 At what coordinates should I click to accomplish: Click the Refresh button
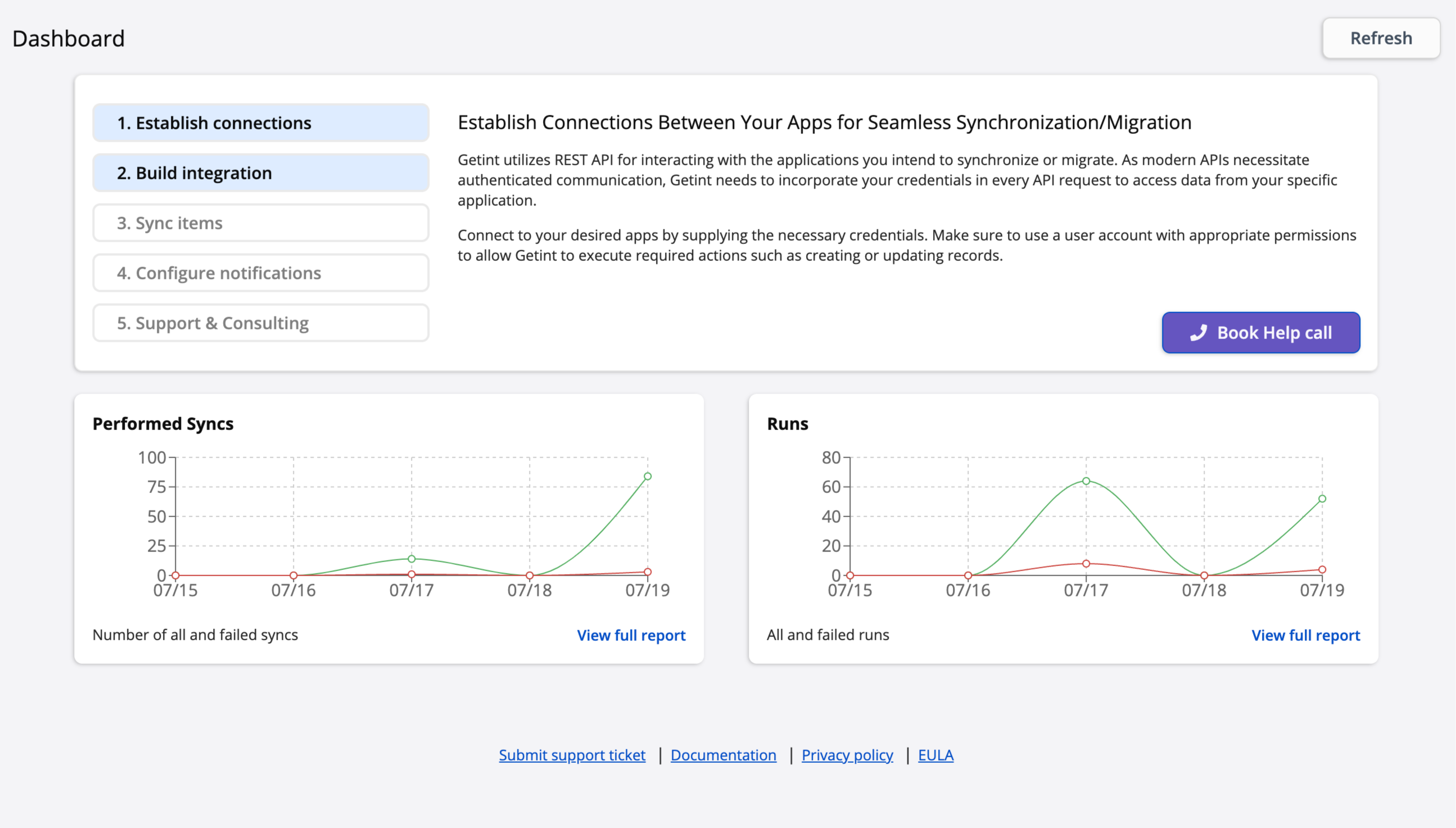tap(1380, 38)
